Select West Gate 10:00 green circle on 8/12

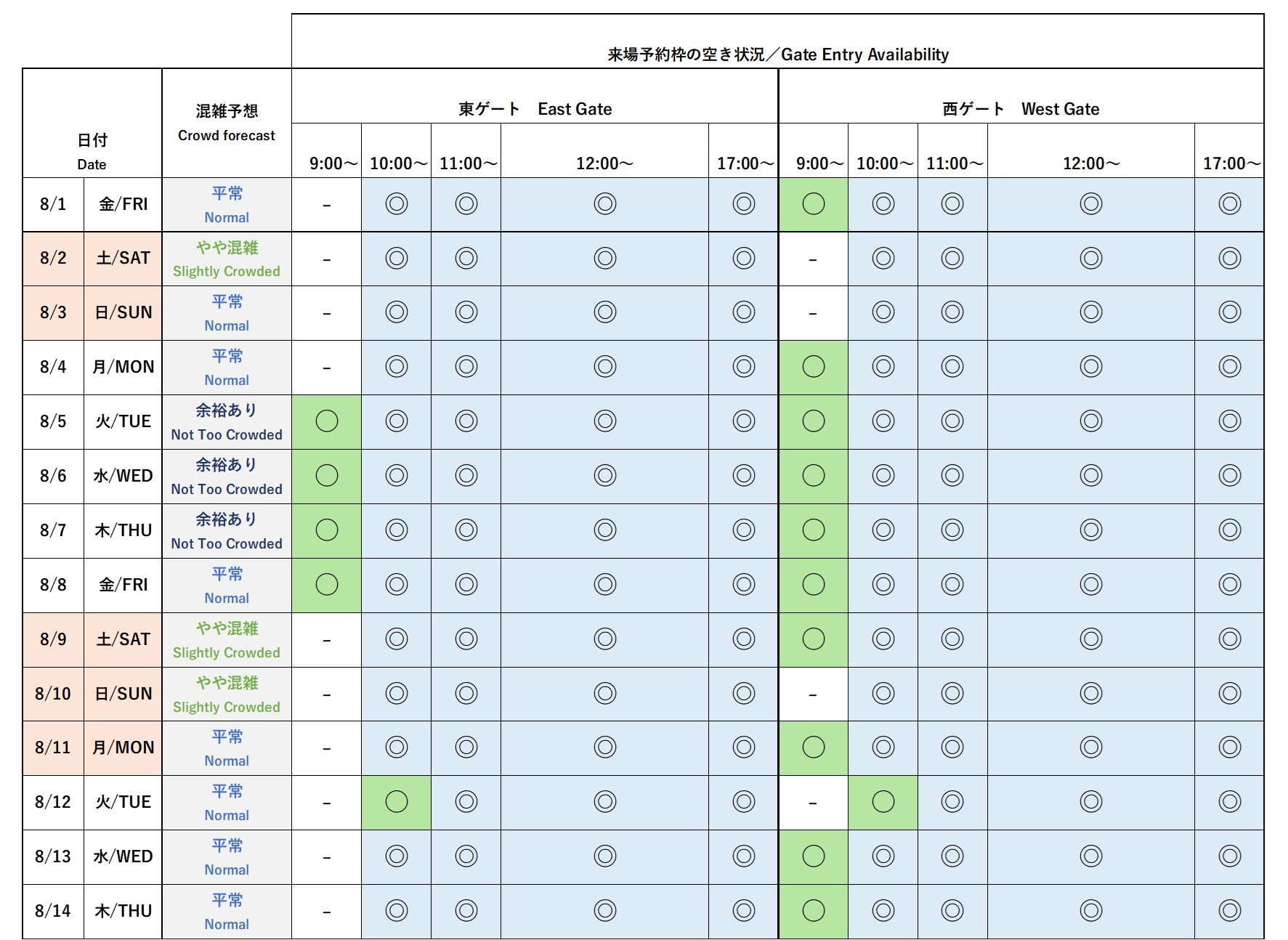coord(883,802)
